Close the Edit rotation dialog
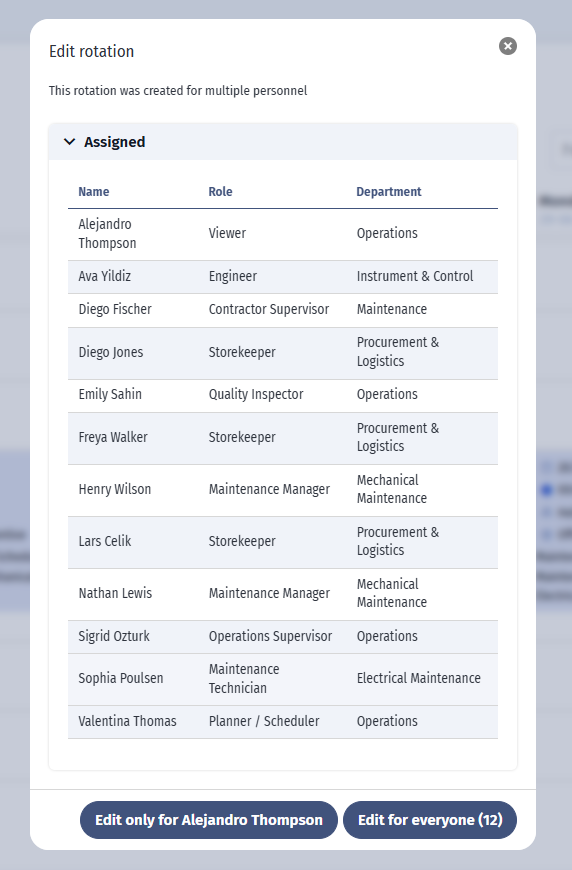This screenshot has height=870, width=572. pyautogui.click(x=508, y=46)
